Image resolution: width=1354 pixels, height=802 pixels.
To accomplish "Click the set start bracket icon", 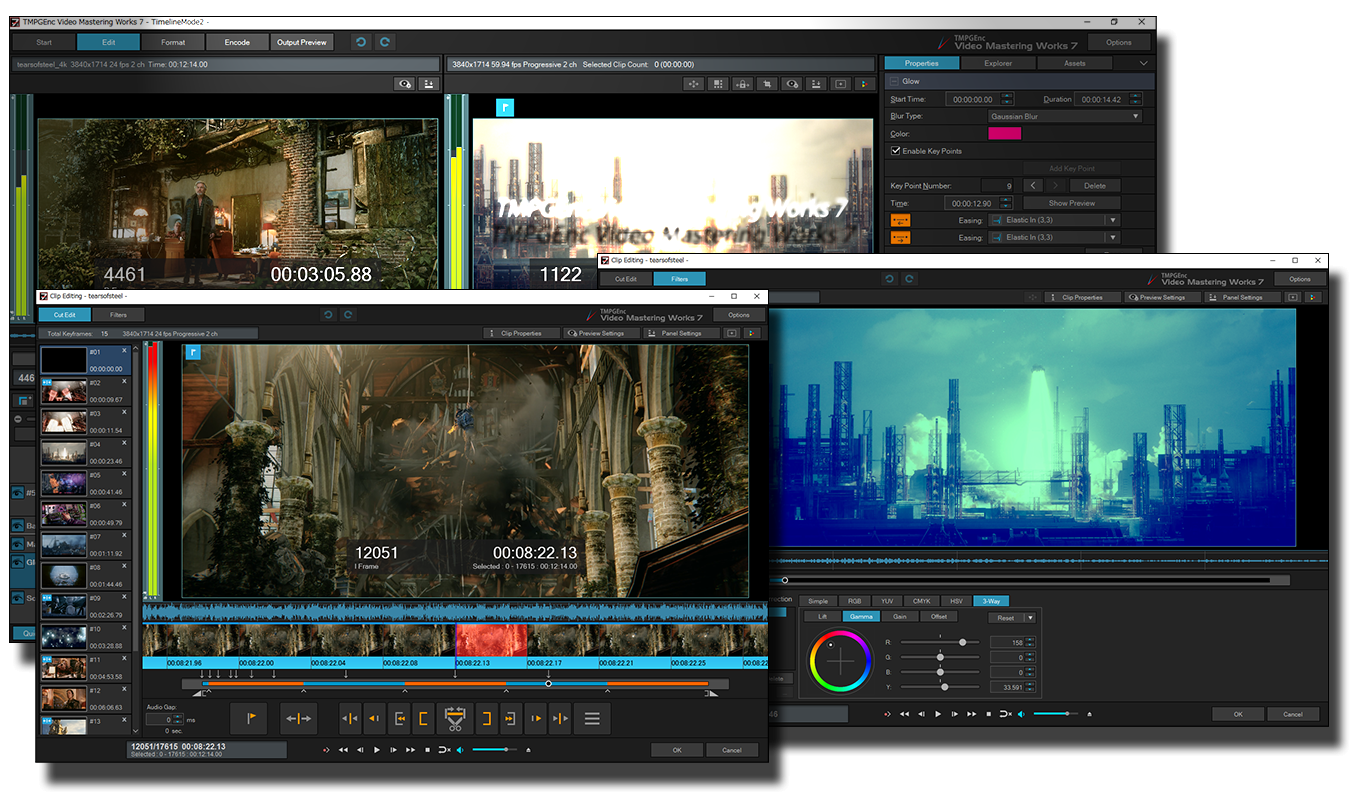I will point(424,718).
